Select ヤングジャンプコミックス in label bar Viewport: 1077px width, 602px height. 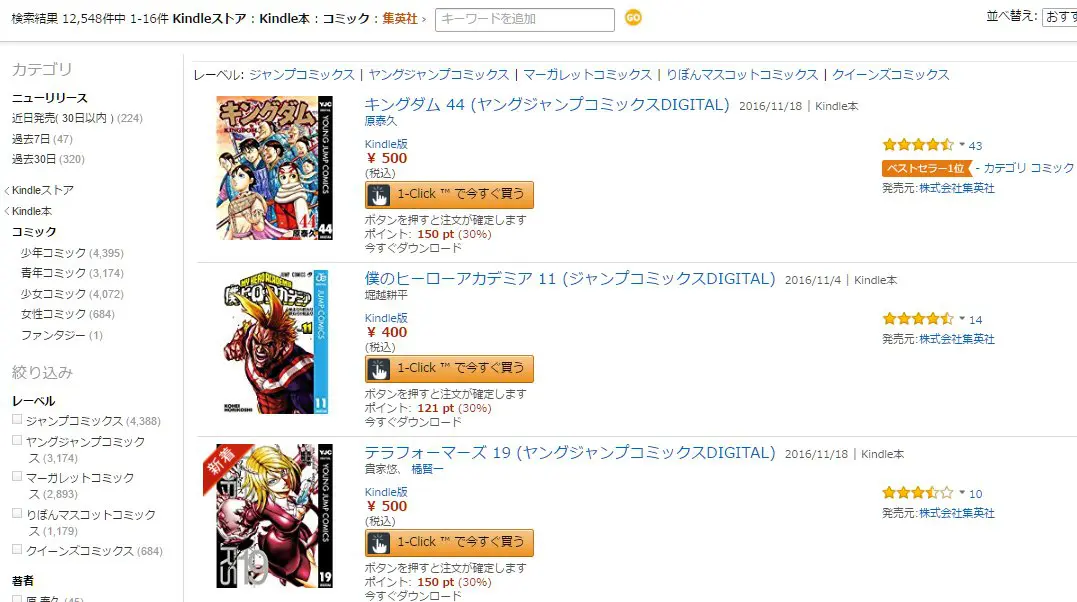pos(438,74)
